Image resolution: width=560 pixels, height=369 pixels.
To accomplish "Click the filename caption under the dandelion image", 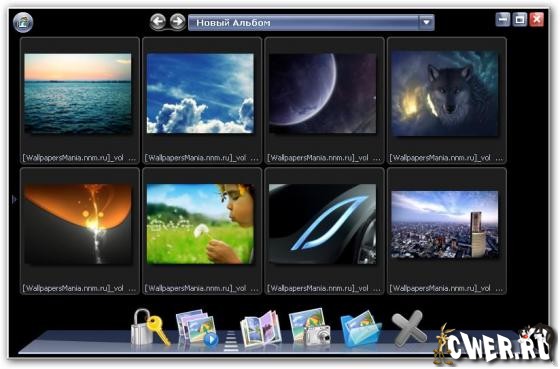I will click(201, 288).
